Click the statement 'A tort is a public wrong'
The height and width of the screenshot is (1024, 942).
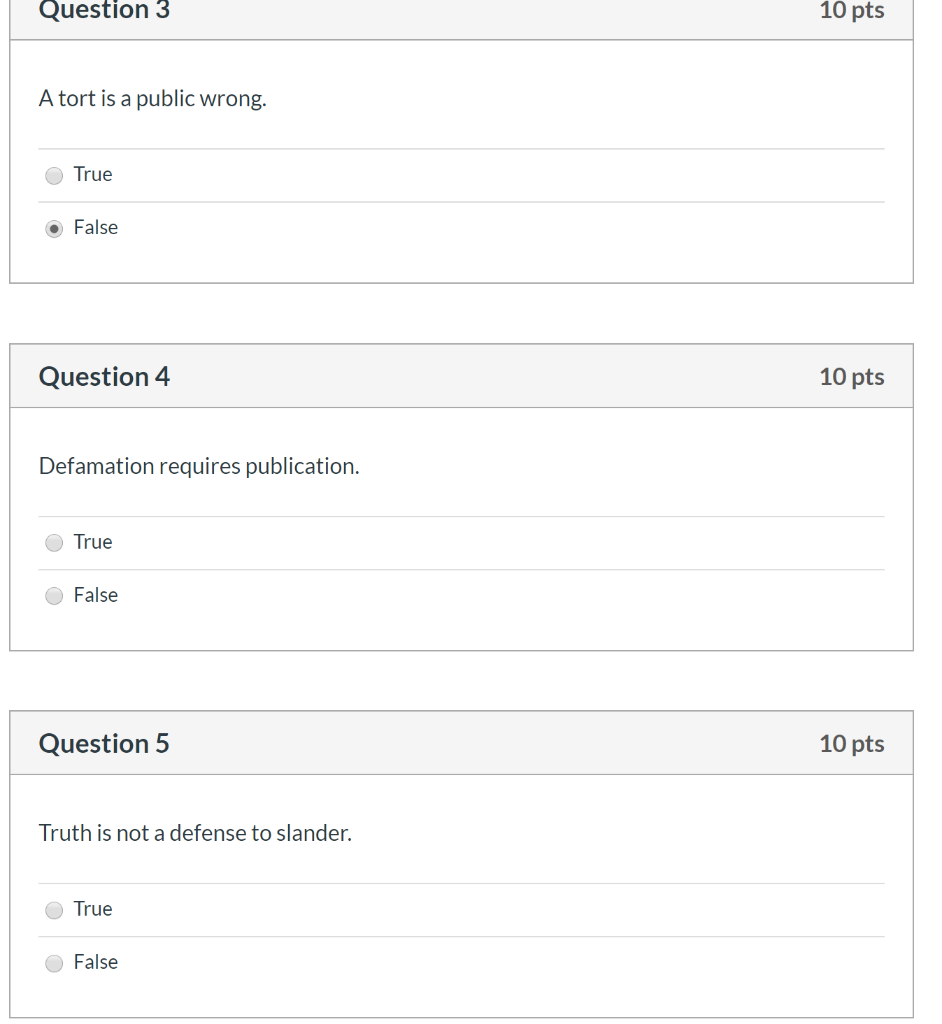point(152,98)
